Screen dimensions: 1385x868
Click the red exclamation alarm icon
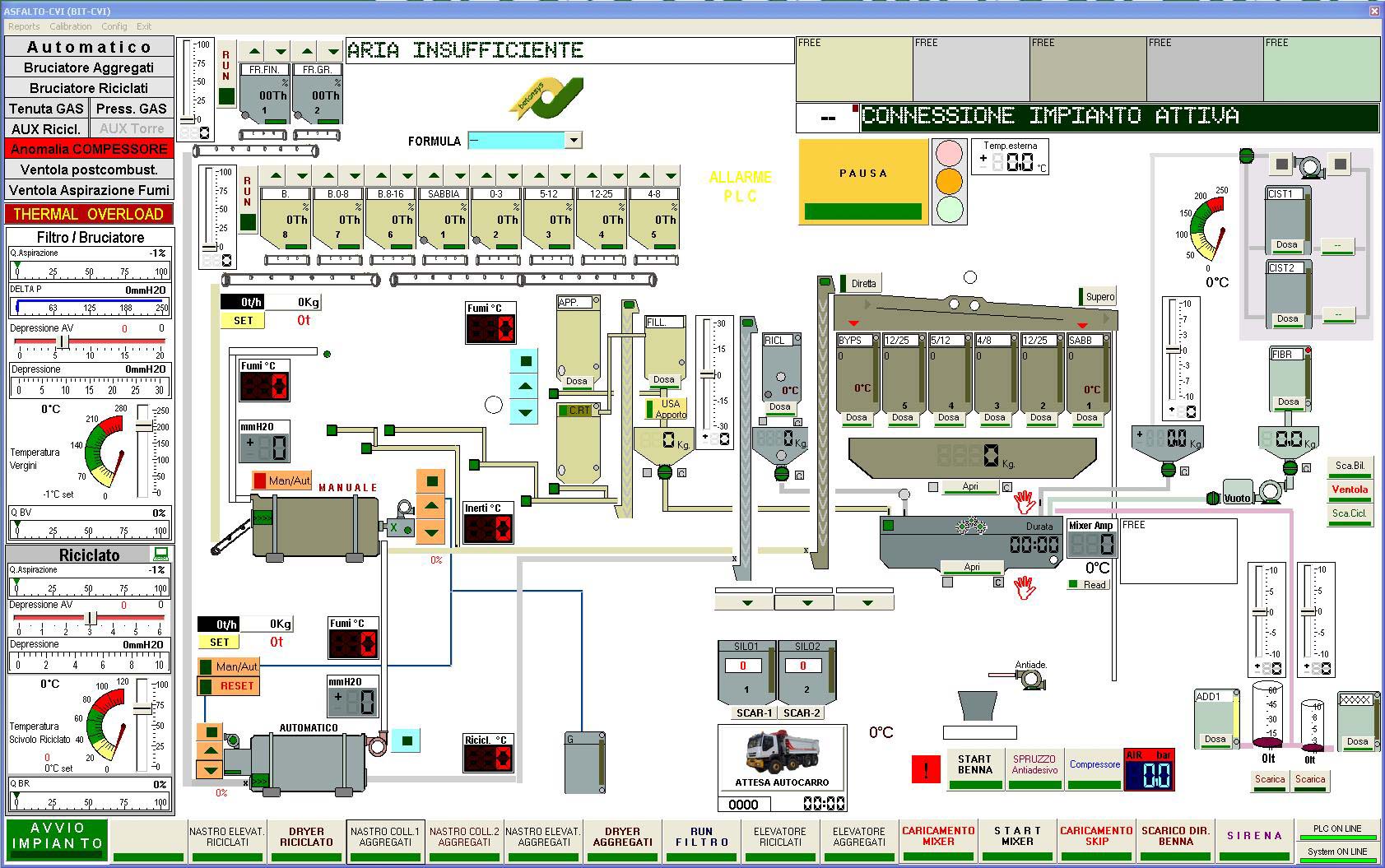926,769
